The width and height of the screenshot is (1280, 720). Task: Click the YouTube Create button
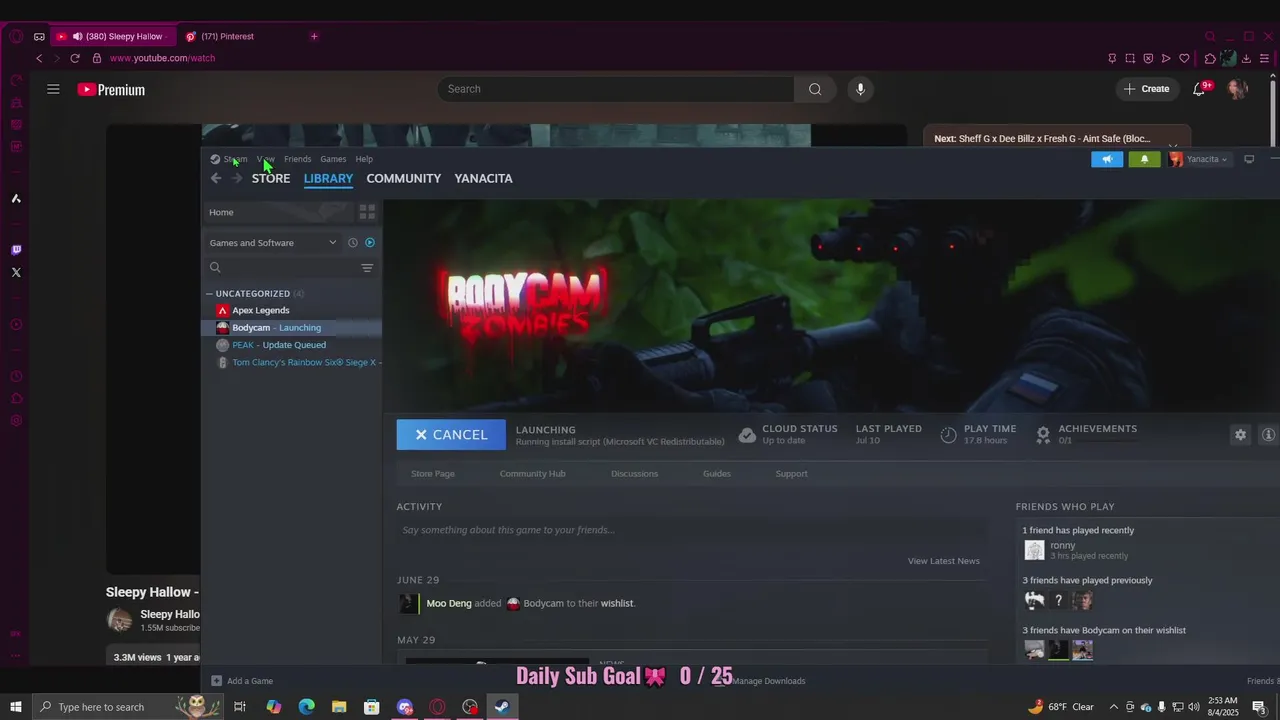coord(1146,89)
